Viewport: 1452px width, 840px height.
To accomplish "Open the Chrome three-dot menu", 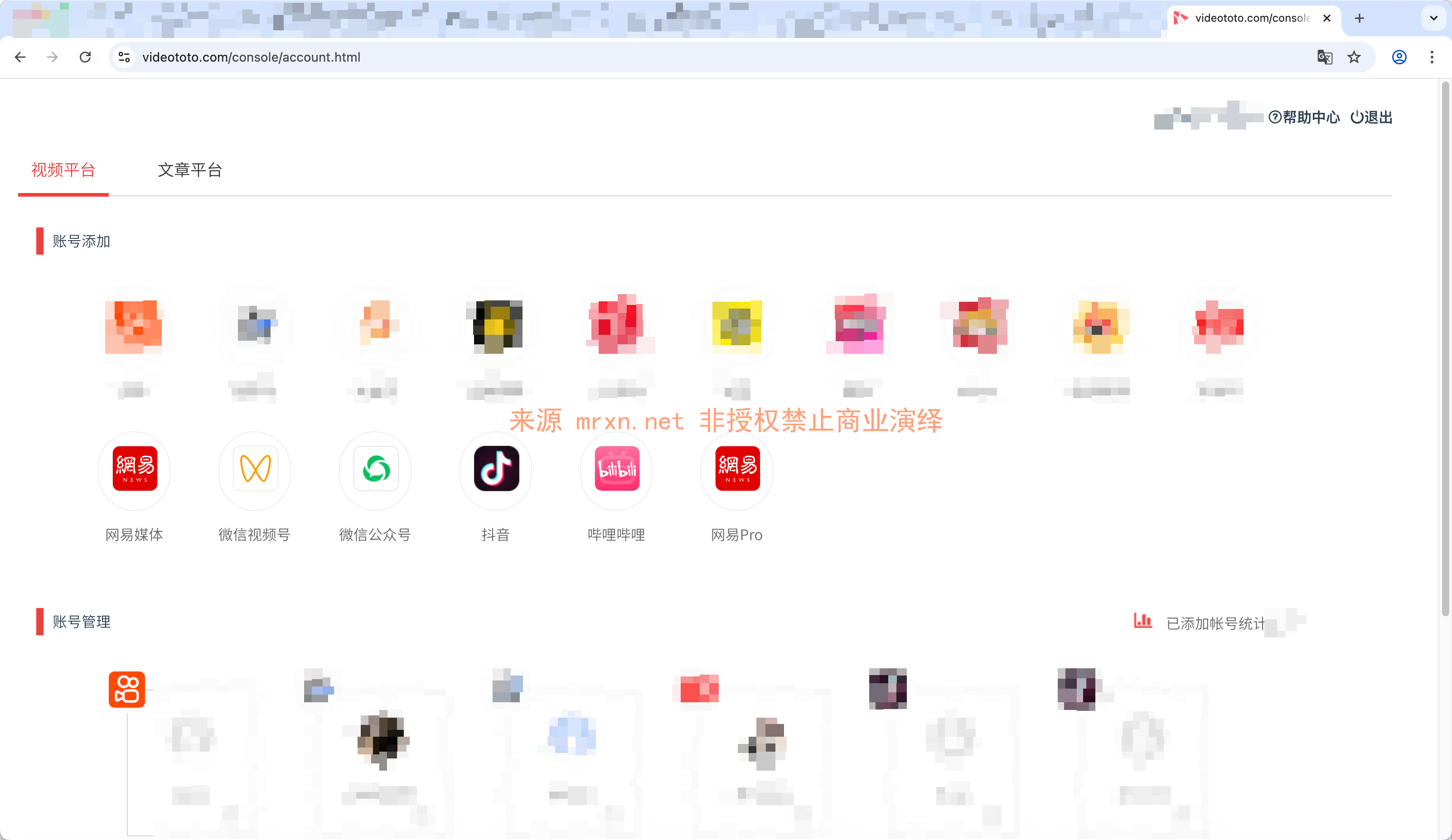I will tap(1432, 57).
